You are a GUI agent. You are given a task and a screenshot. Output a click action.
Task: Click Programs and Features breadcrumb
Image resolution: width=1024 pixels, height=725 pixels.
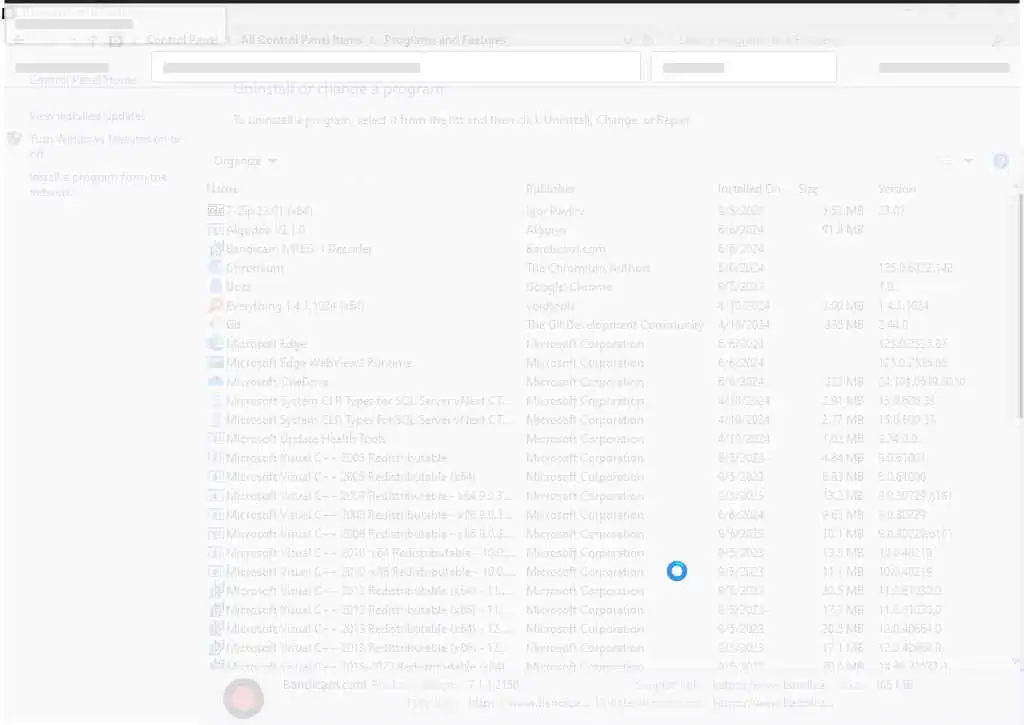[x=445, y=40]
